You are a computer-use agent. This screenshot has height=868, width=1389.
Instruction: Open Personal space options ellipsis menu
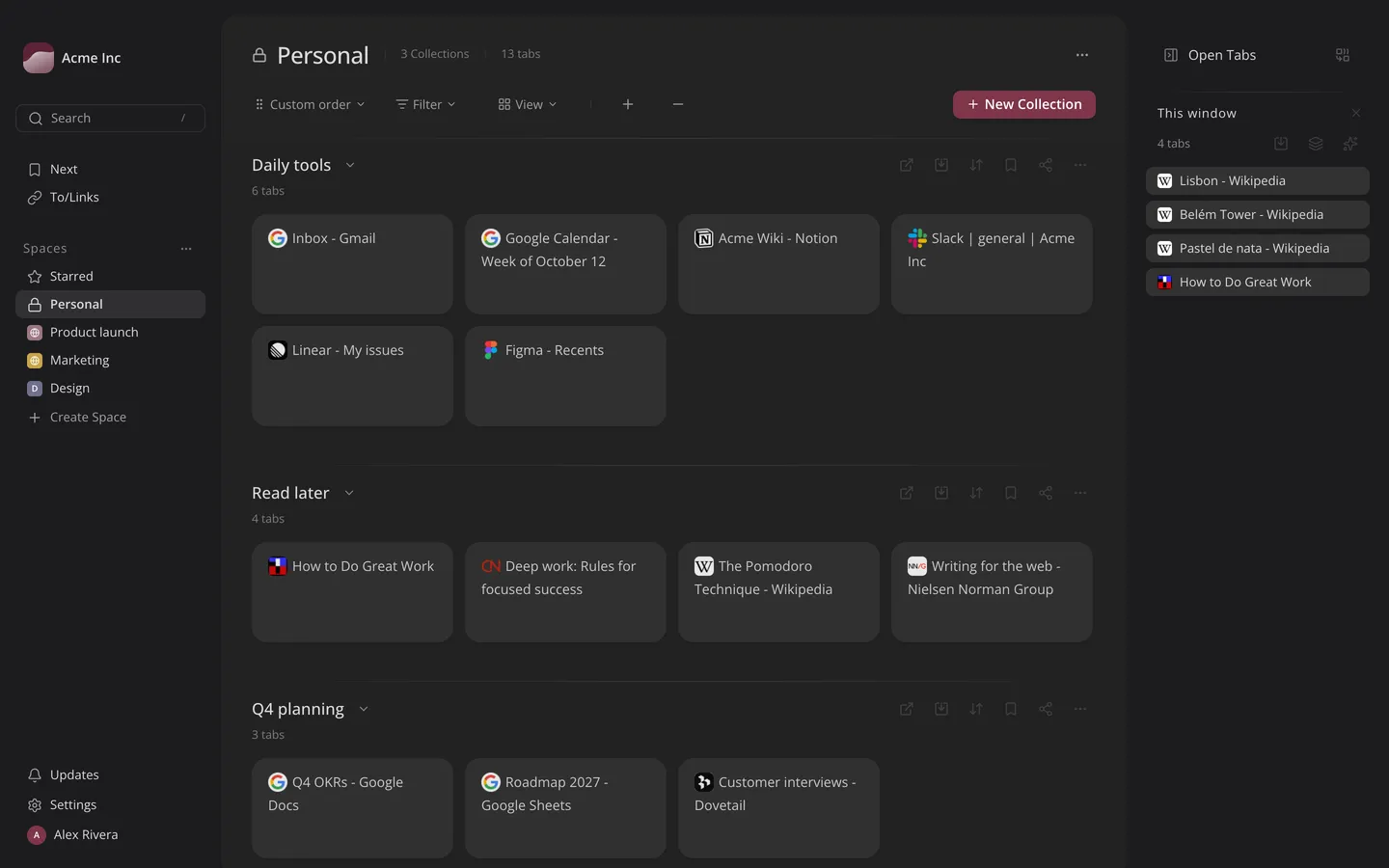[1082, 55]
